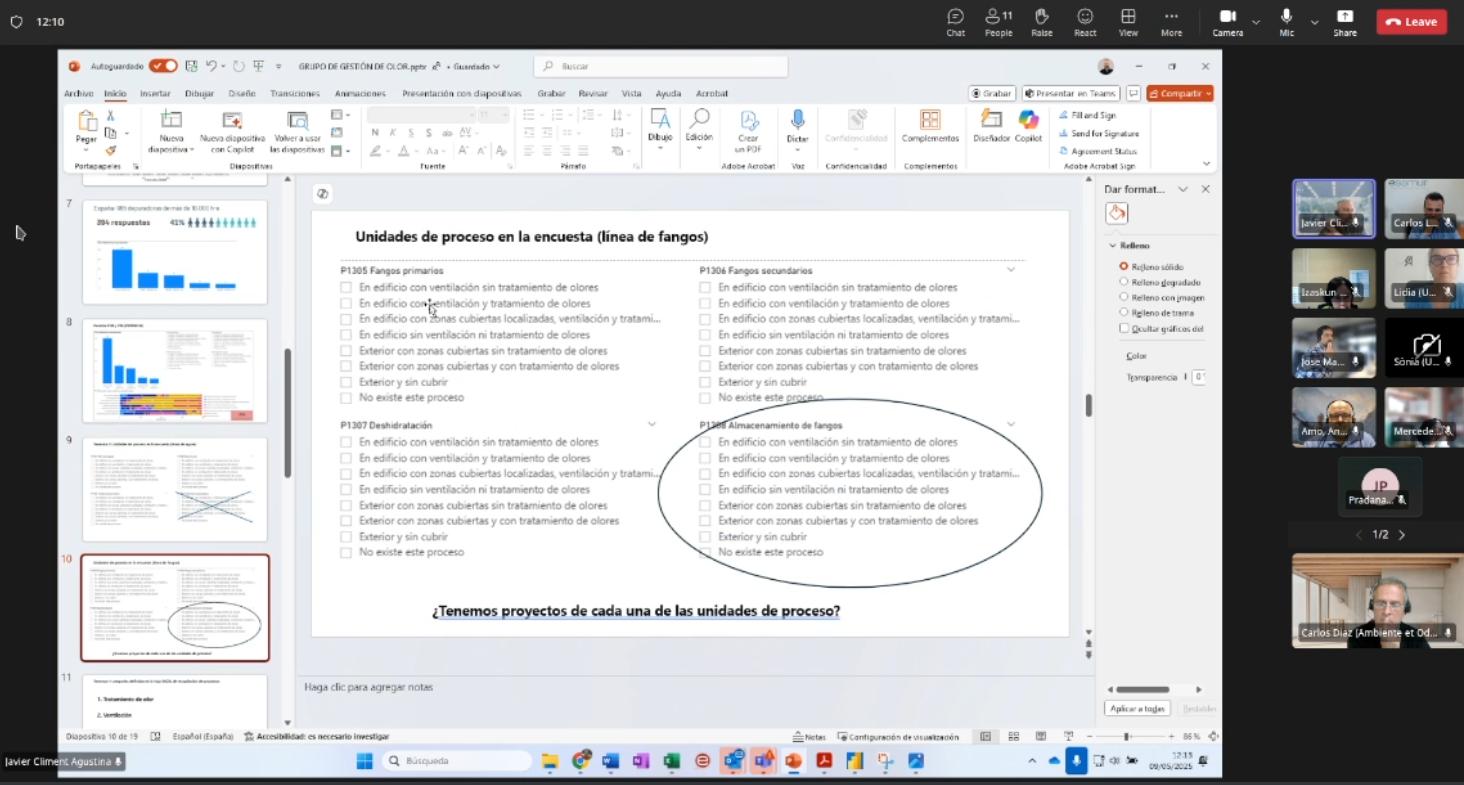Select Relleno degradado radio button
Viewport: 1464px width, 785px height.
pos(1124,282)
